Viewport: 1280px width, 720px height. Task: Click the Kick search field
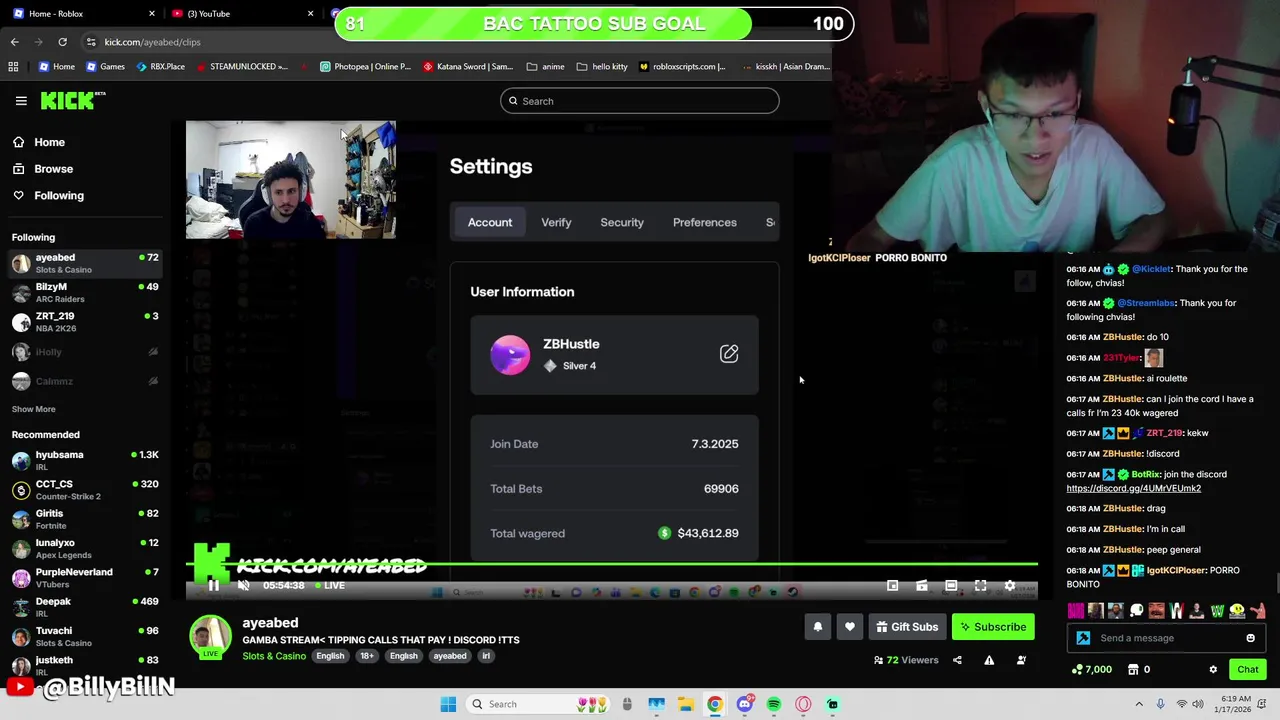[x=639, y=101]
